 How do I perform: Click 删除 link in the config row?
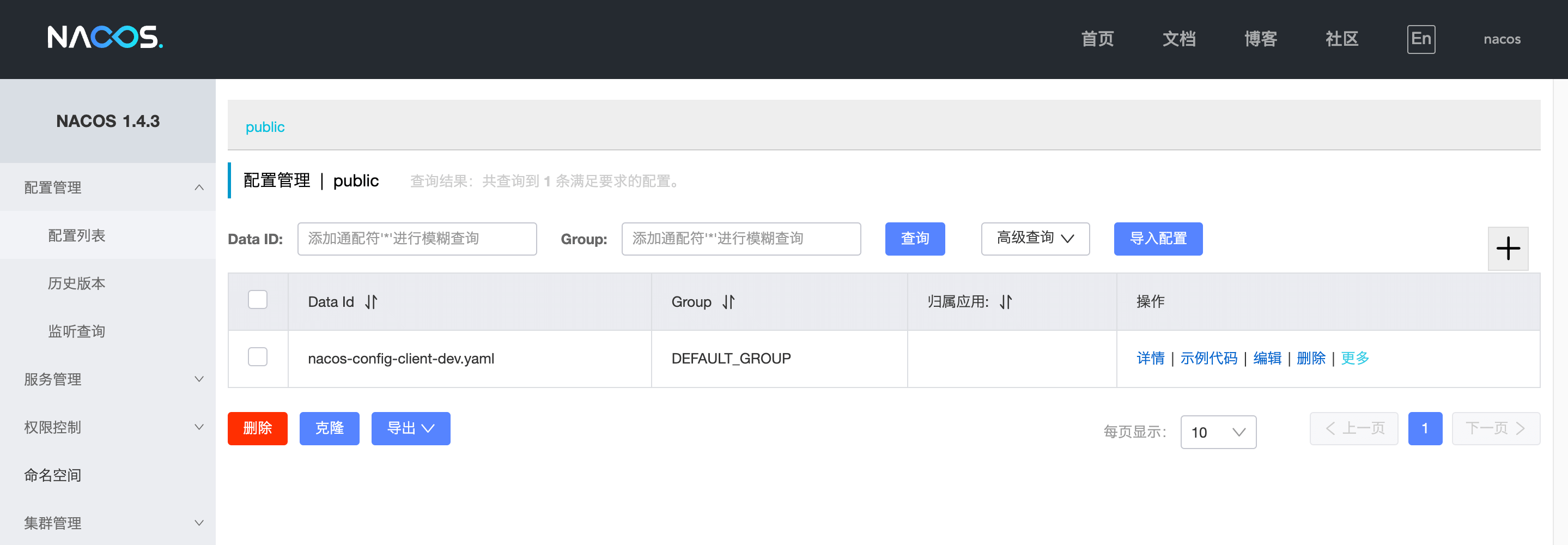tap(1311, 358)
